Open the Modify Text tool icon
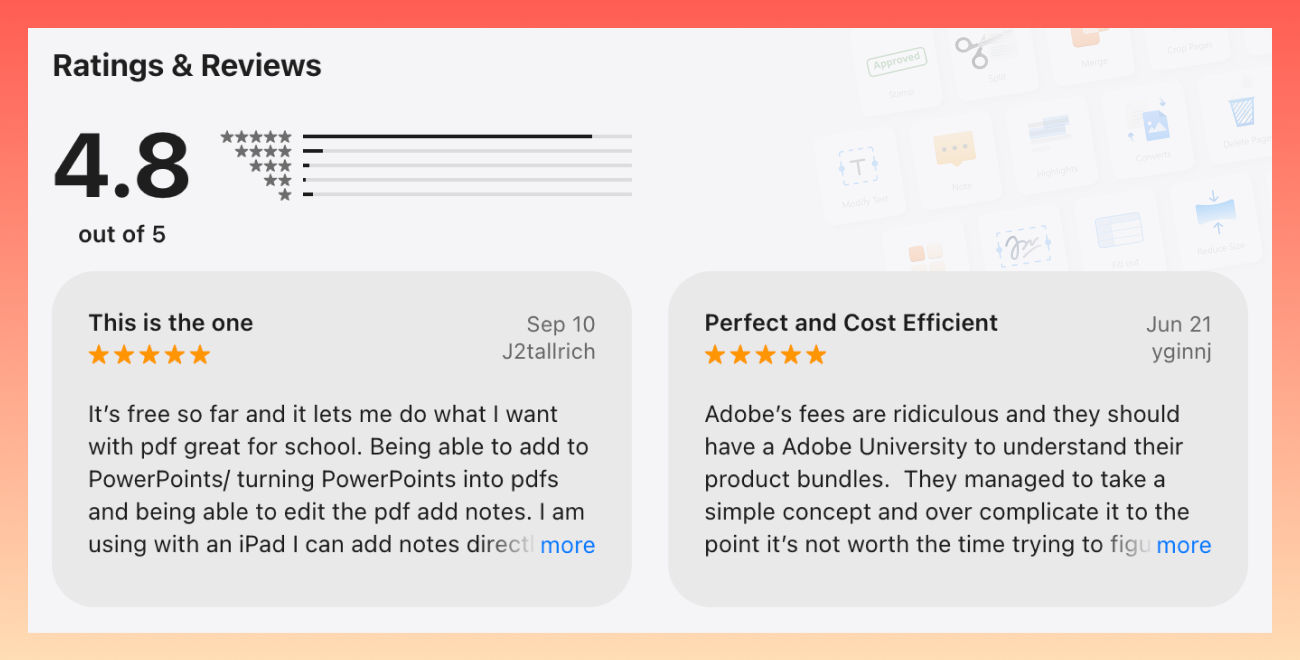 tap(858, 167)
